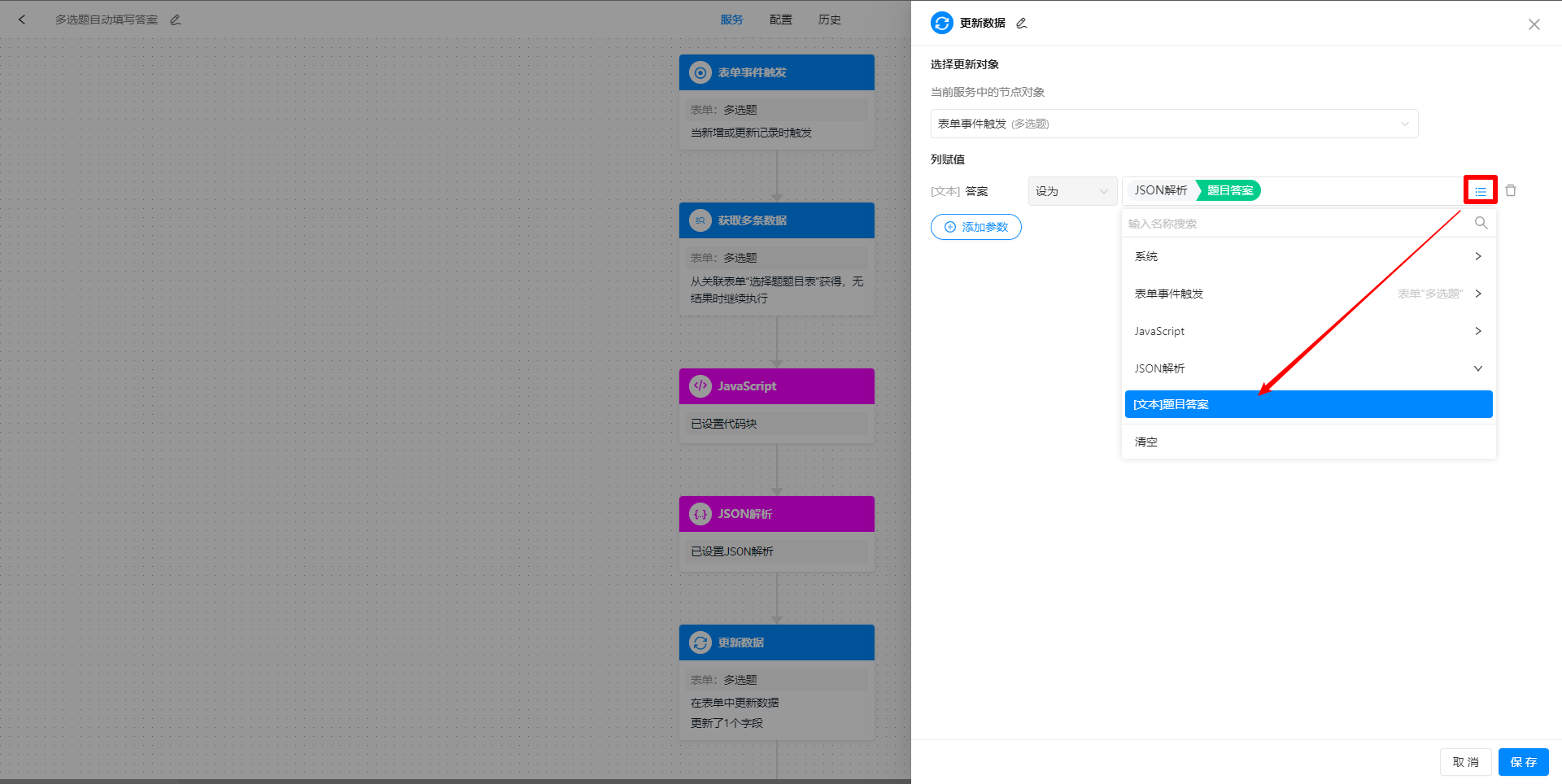The height and width of the screenshot is (784, 1562).
Task: Click the pencil icon beside 多选题自动填写答案
Action: click(175, 20)
